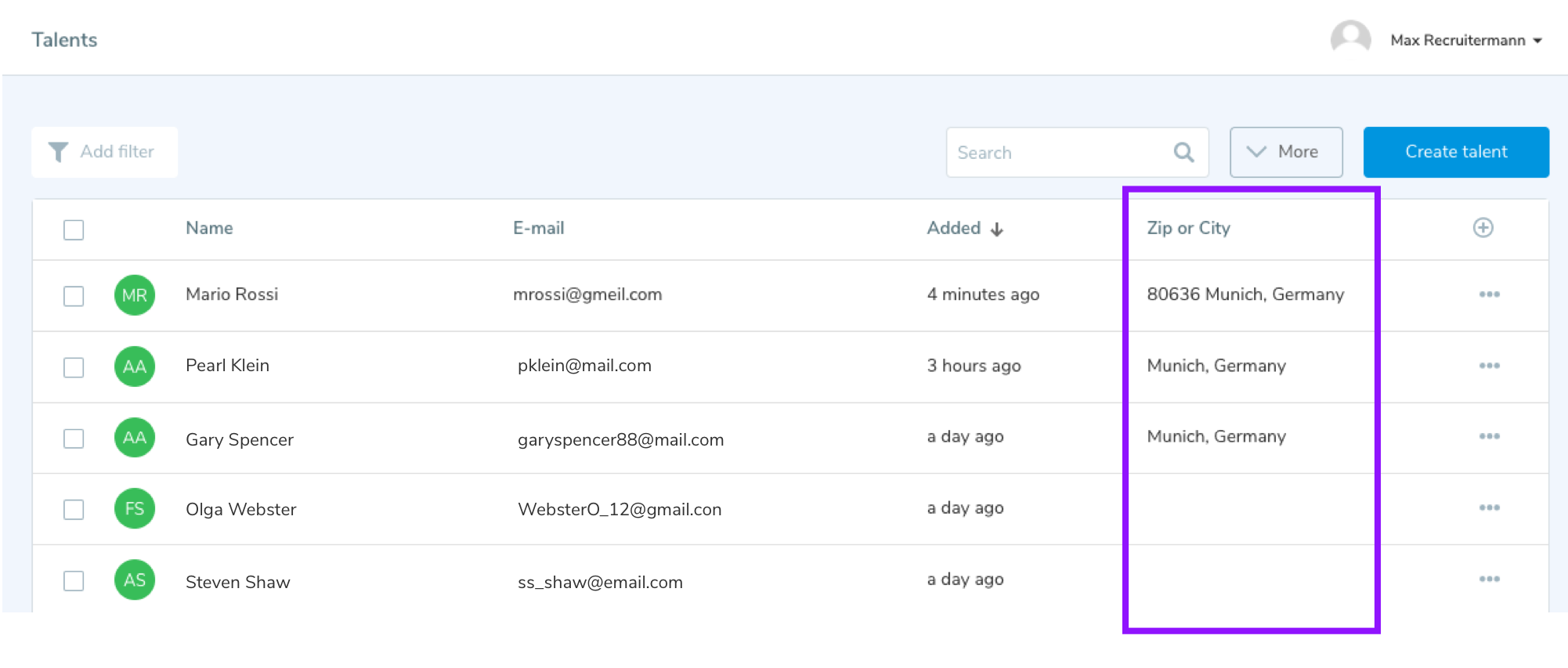The width and height of the screenshot is (1568, 668).
Task: Focus the Search input field
Action: point(1057,153)
